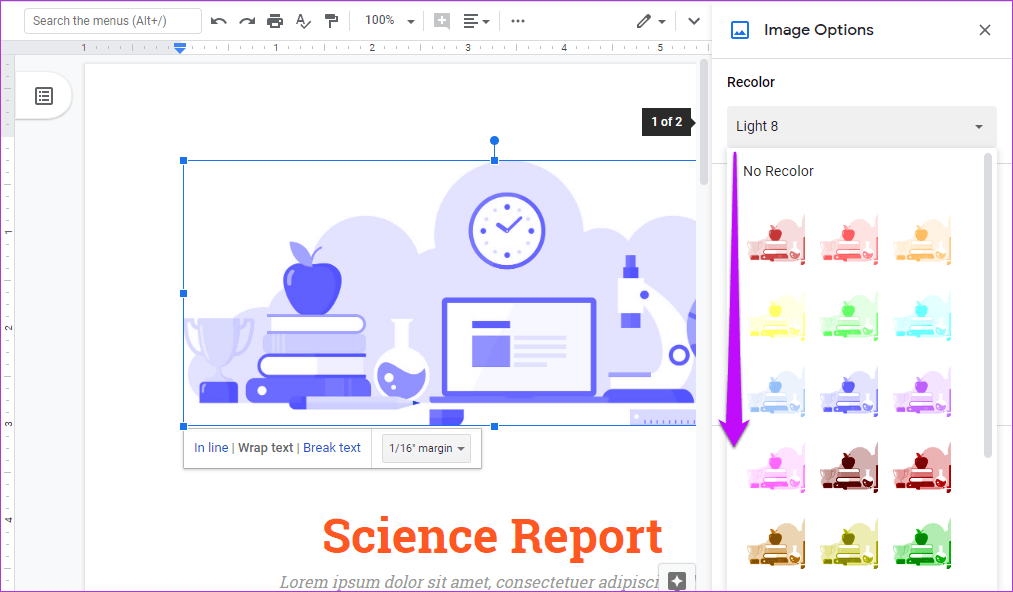1013x592 pixels.
Task: Add a comment with the toolbar icon
Action: (x=441, y=21)
